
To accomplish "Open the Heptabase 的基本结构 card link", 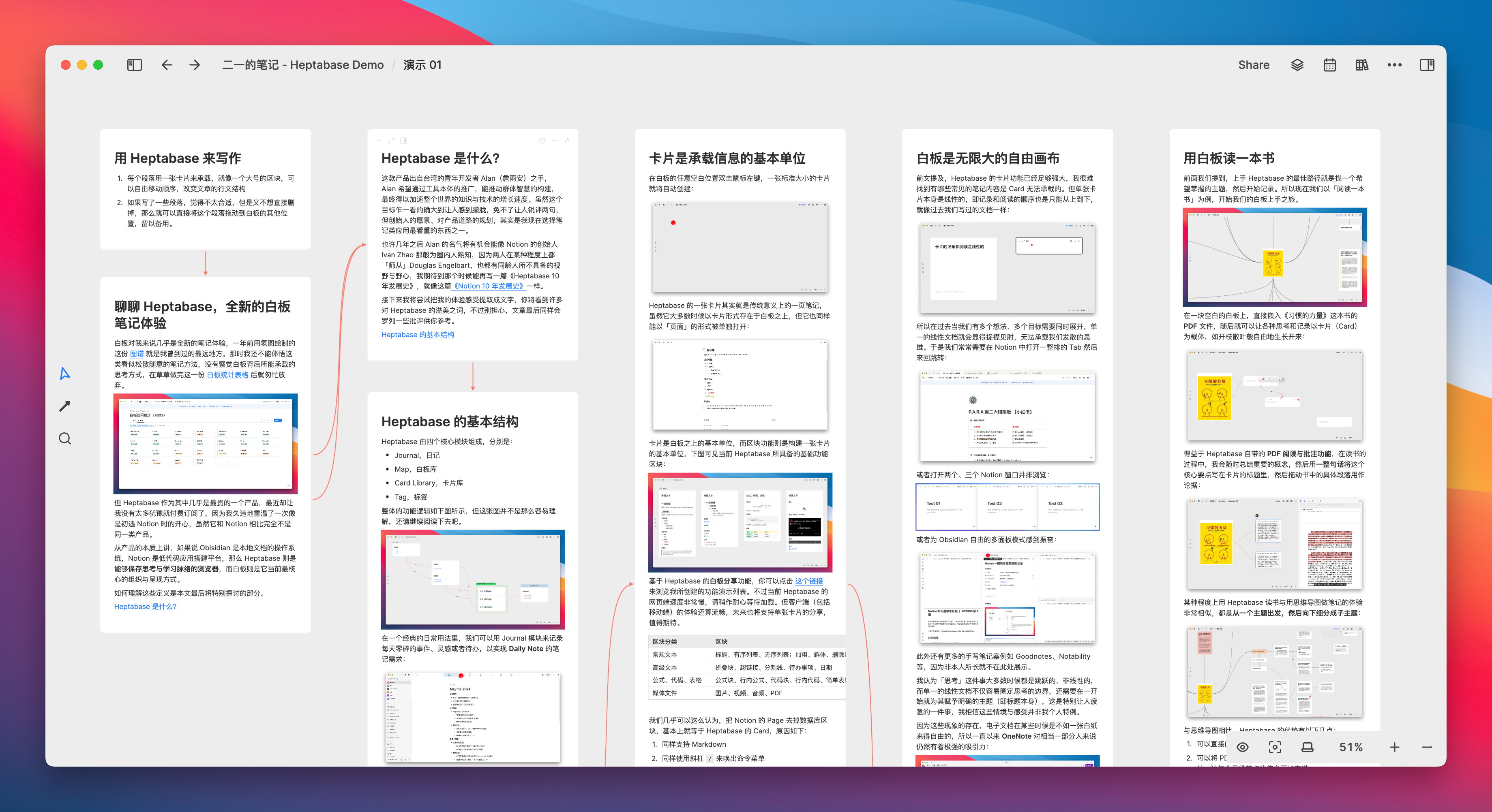I will [x=418, y=335].
